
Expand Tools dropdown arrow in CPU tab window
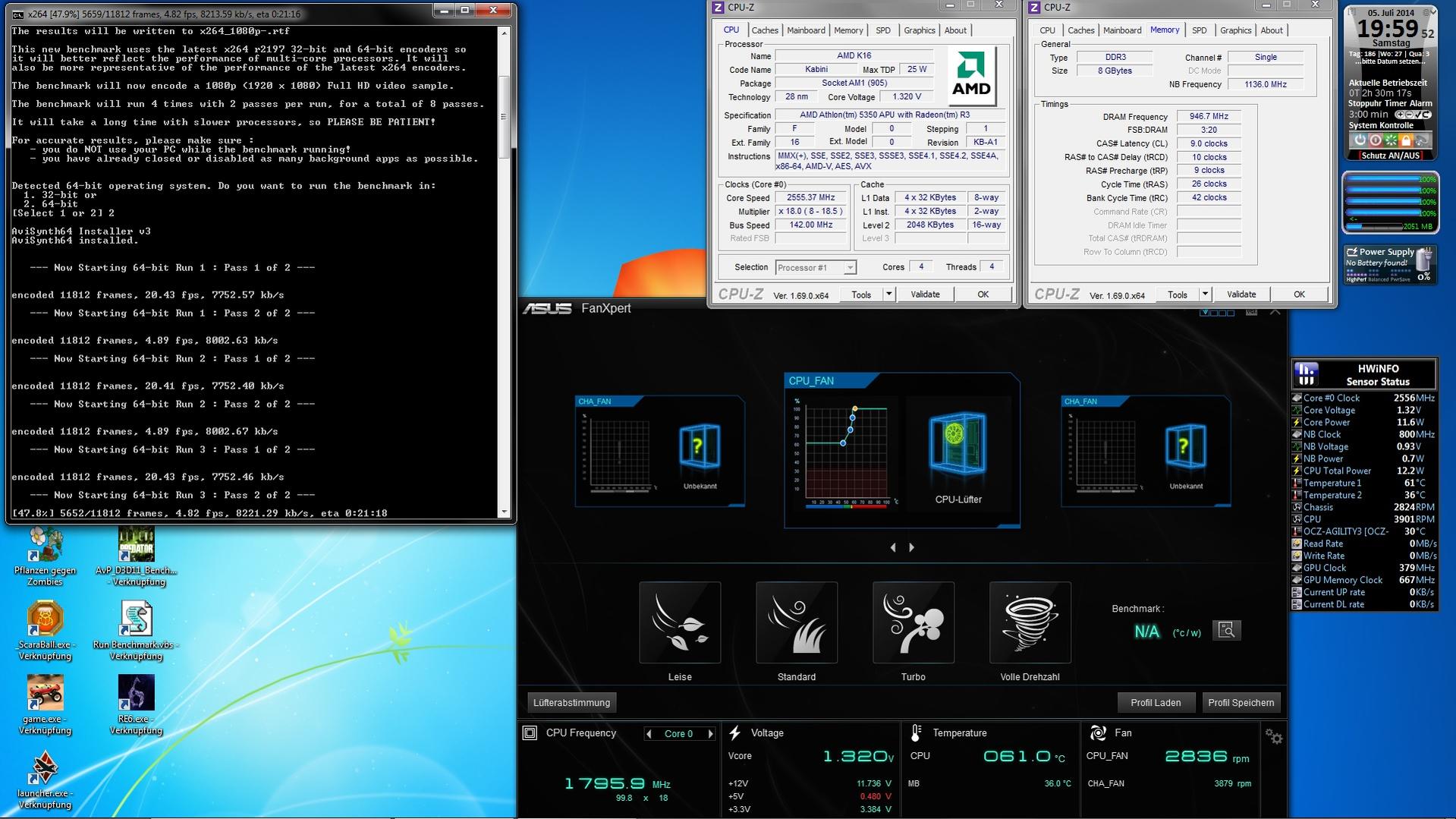pyautogui.click(x=888, y=295)
